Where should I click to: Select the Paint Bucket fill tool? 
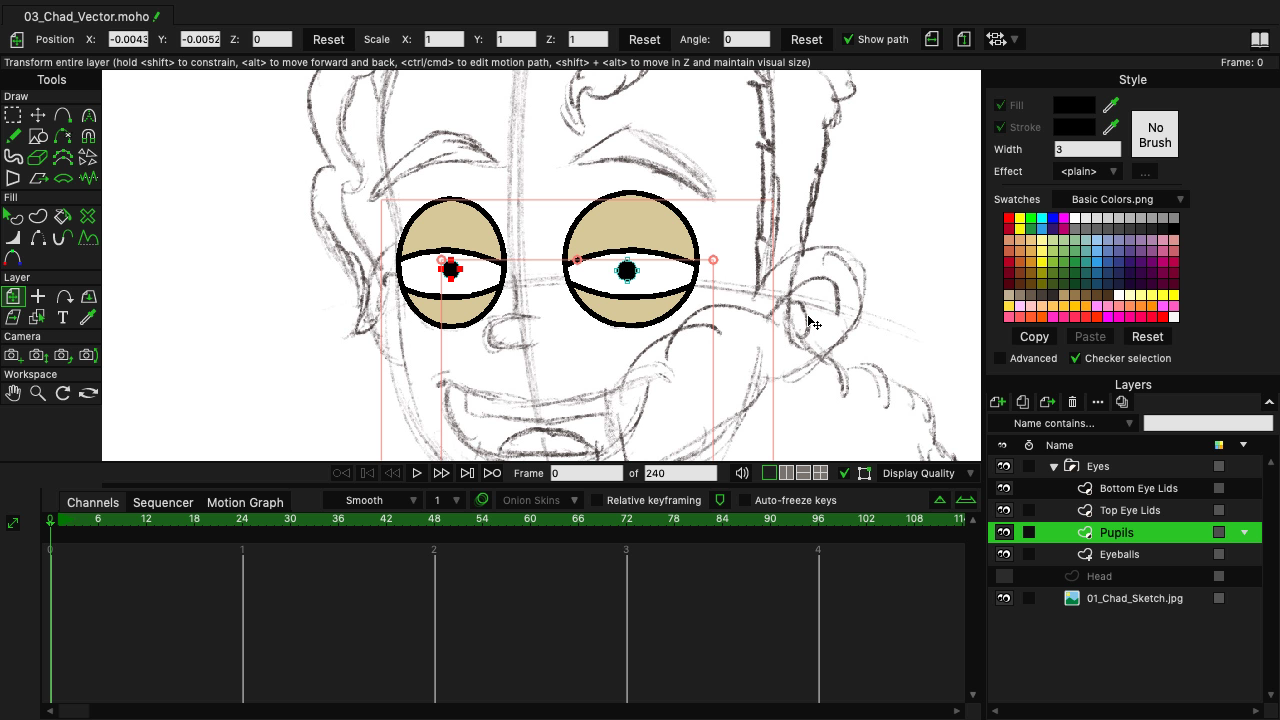click(63, 217)
